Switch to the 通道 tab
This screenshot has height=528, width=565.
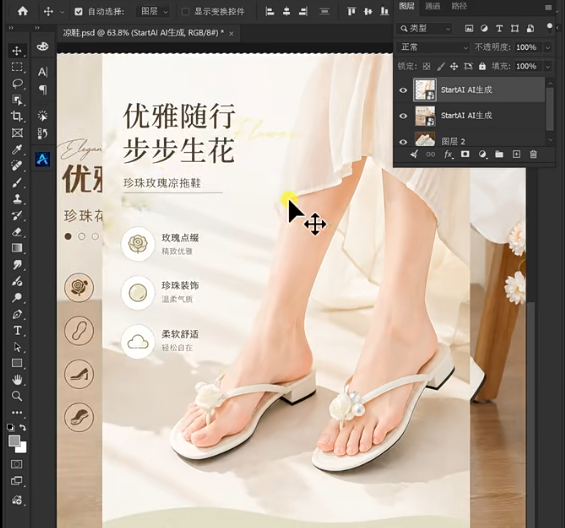pos(432,6)
